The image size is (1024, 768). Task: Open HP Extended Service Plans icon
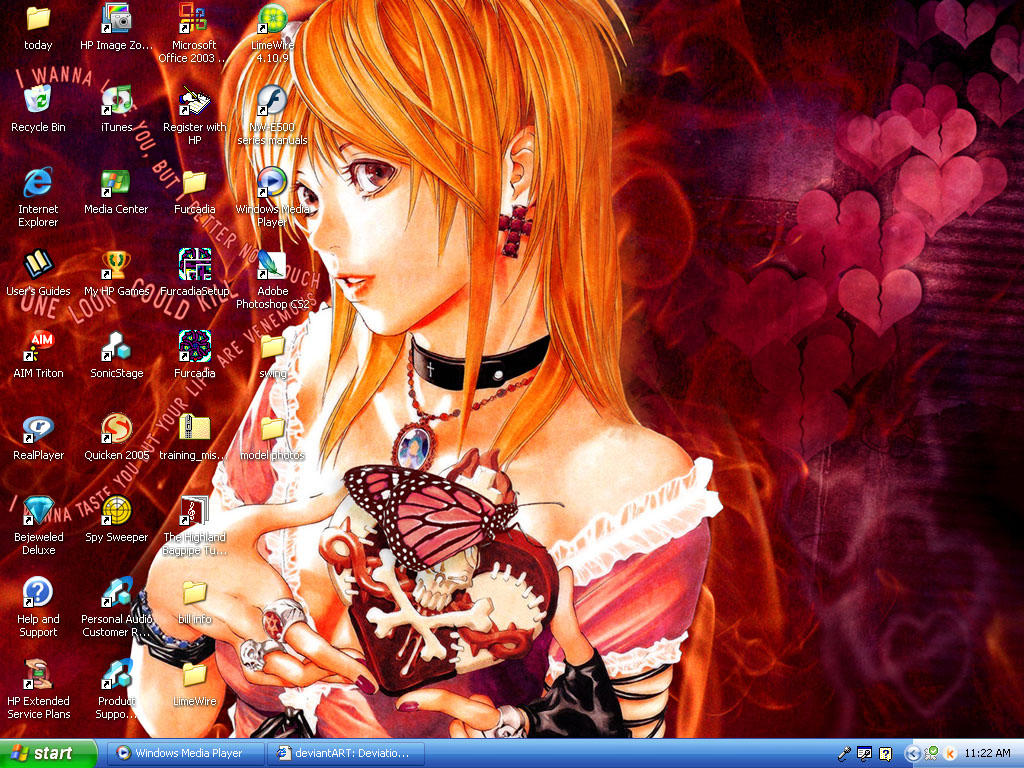[x=38, y=675]
